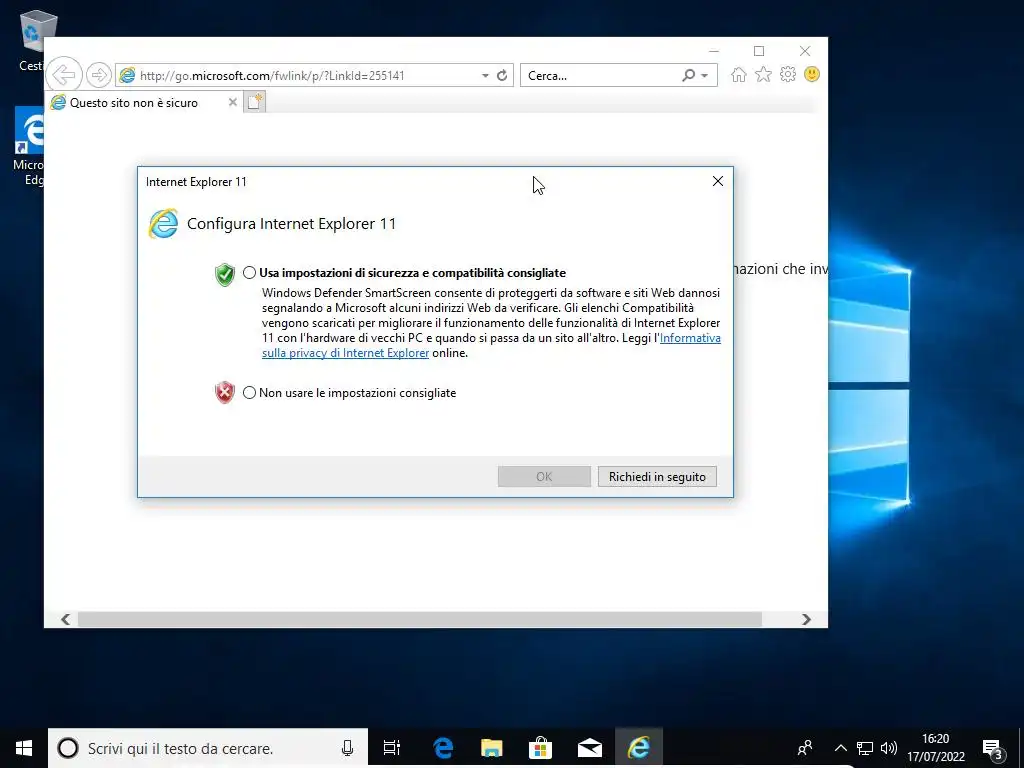1024x768 pixels.
Task: Open the People icon in the system tray
Action: click(x=805, y=748)
